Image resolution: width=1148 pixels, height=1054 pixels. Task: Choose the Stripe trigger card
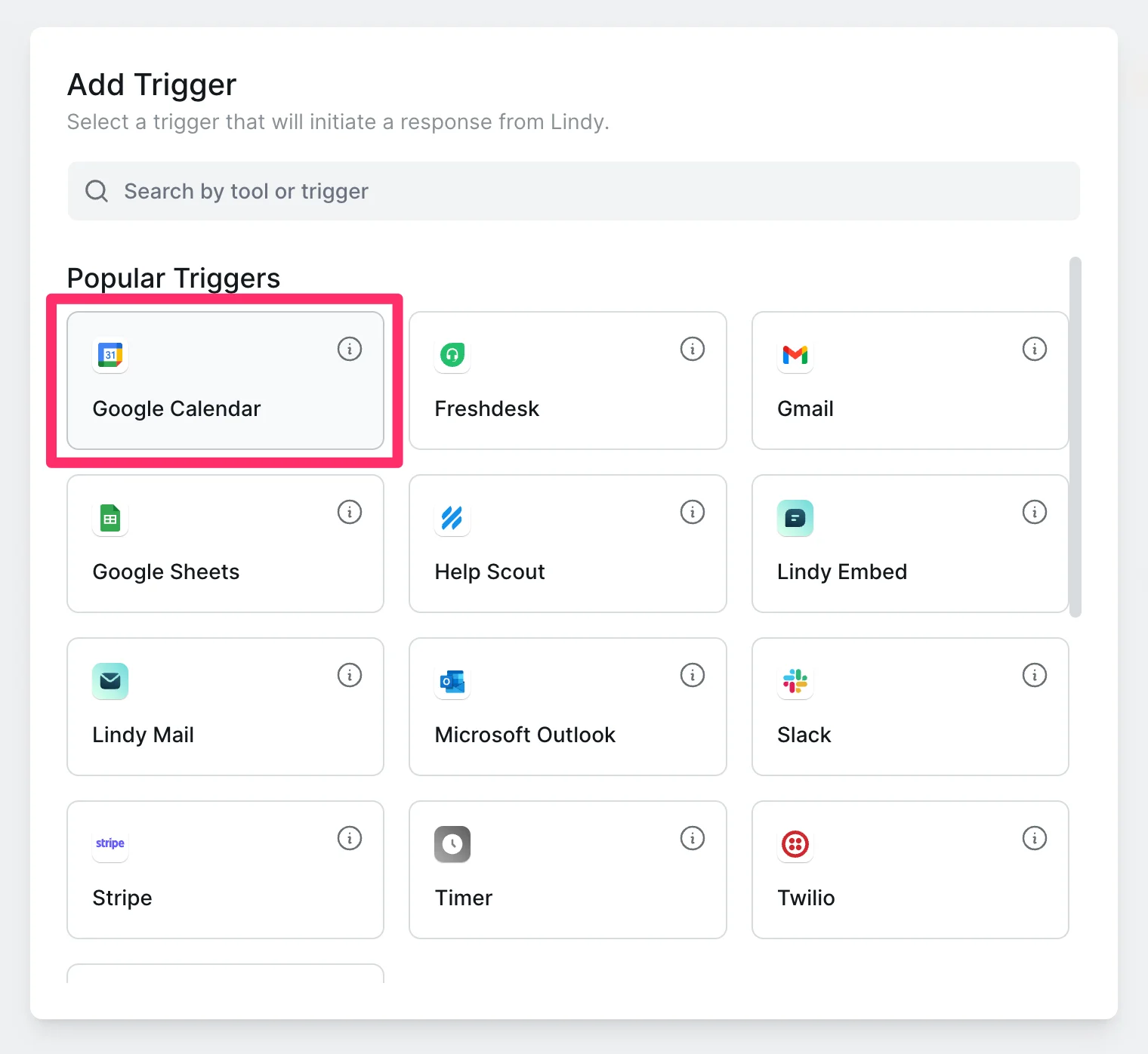click(x=225, y=870)
